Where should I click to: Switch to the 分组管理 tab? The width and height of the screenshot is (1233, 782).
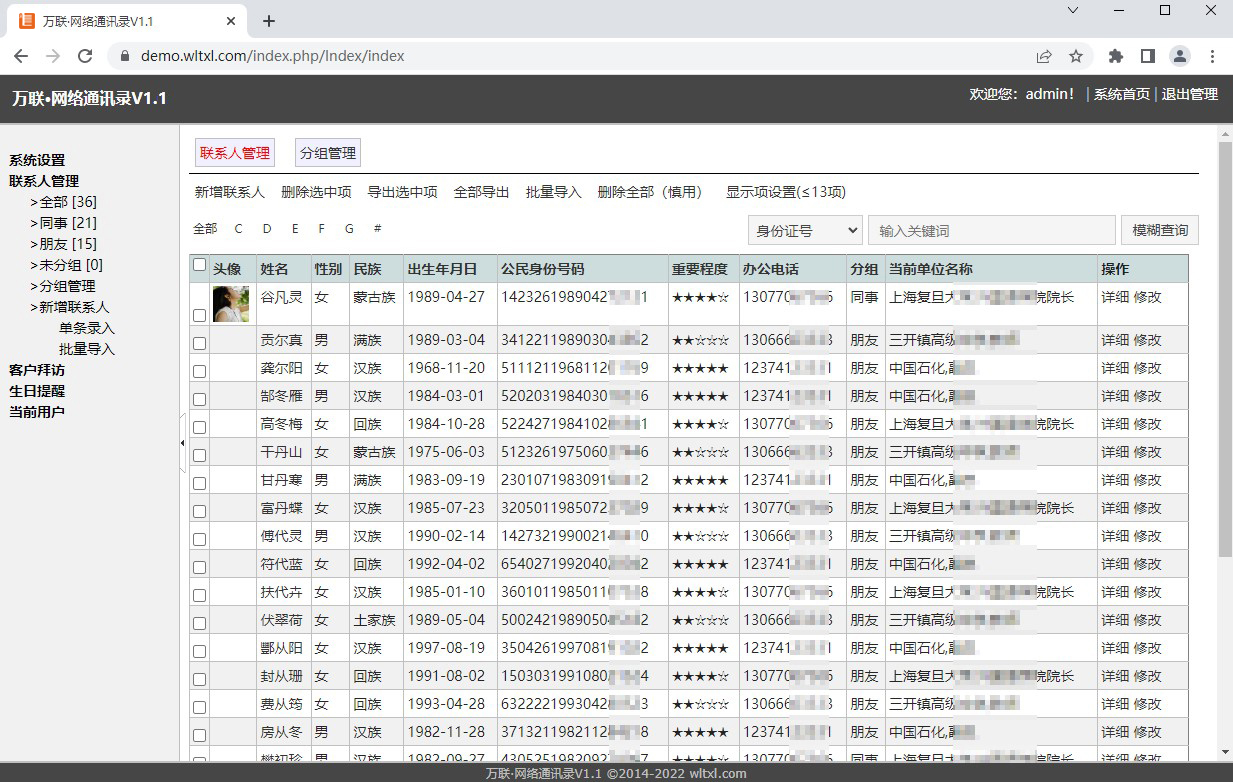click(x=327, y=152)
